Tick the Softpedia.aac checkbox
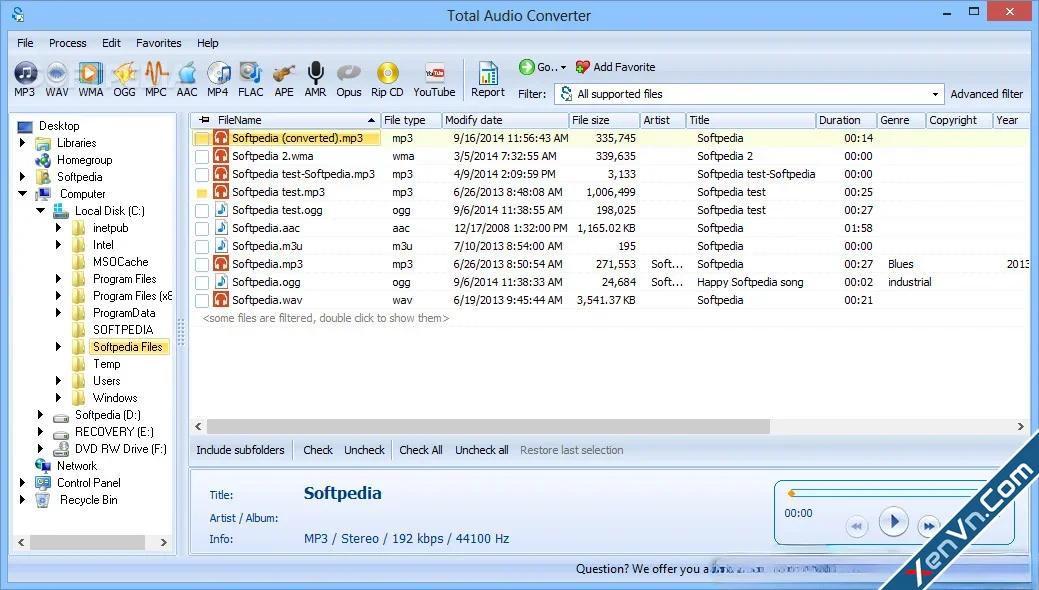The height and width of the screenshot is (590, 1039). (x=202, y=228)
